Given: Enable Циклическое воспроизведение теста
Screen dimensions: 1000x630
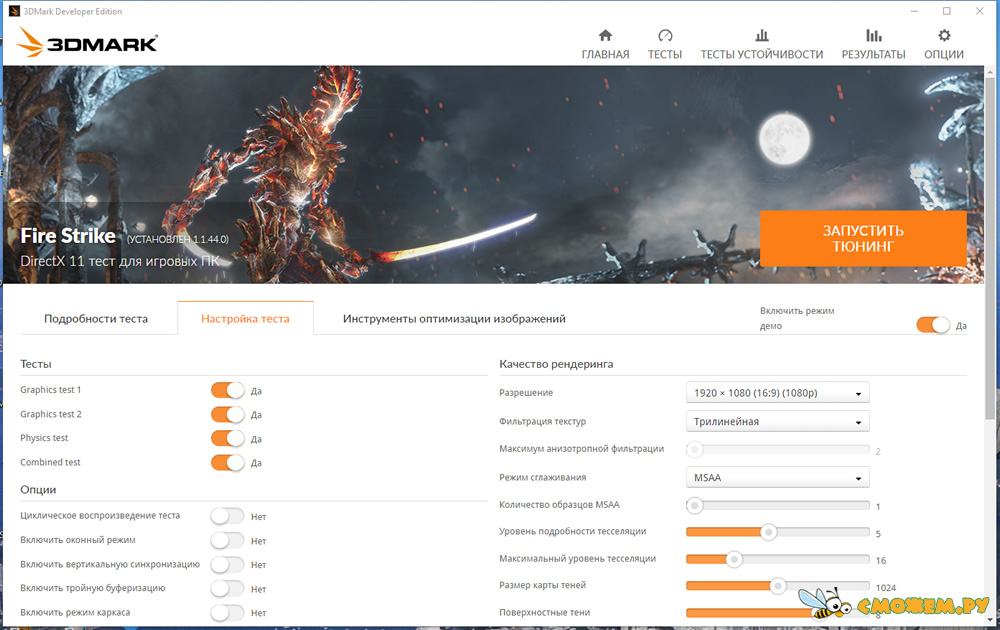Looking at the screenshot, I should click(x=228, y=516).
